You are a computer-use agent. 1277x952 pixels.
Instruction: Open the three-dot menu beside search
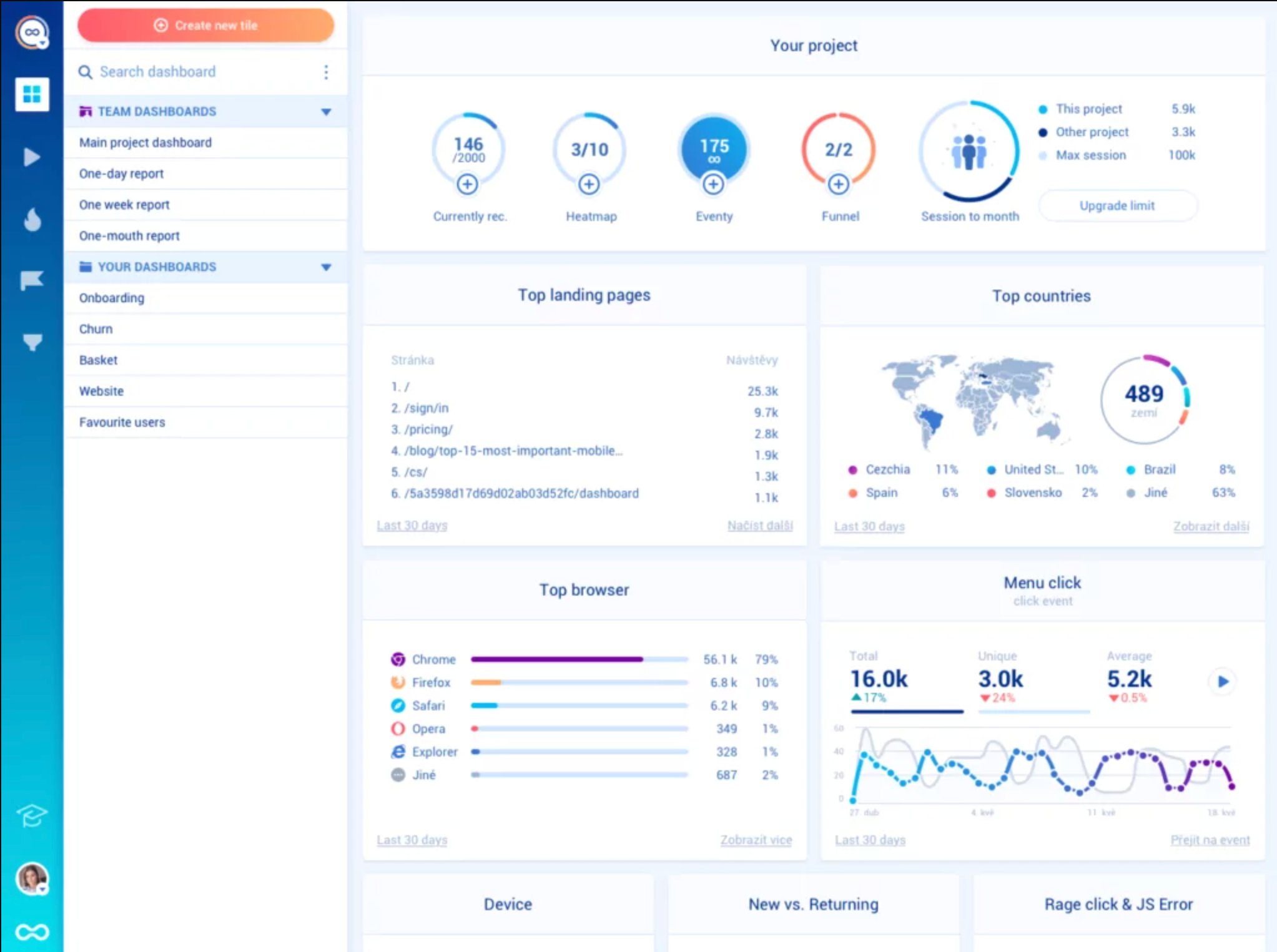[x=326, y=72]
